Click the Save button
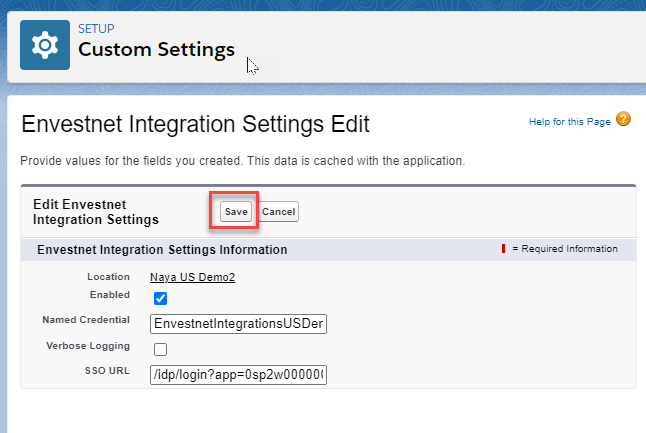 pos(236,211)
